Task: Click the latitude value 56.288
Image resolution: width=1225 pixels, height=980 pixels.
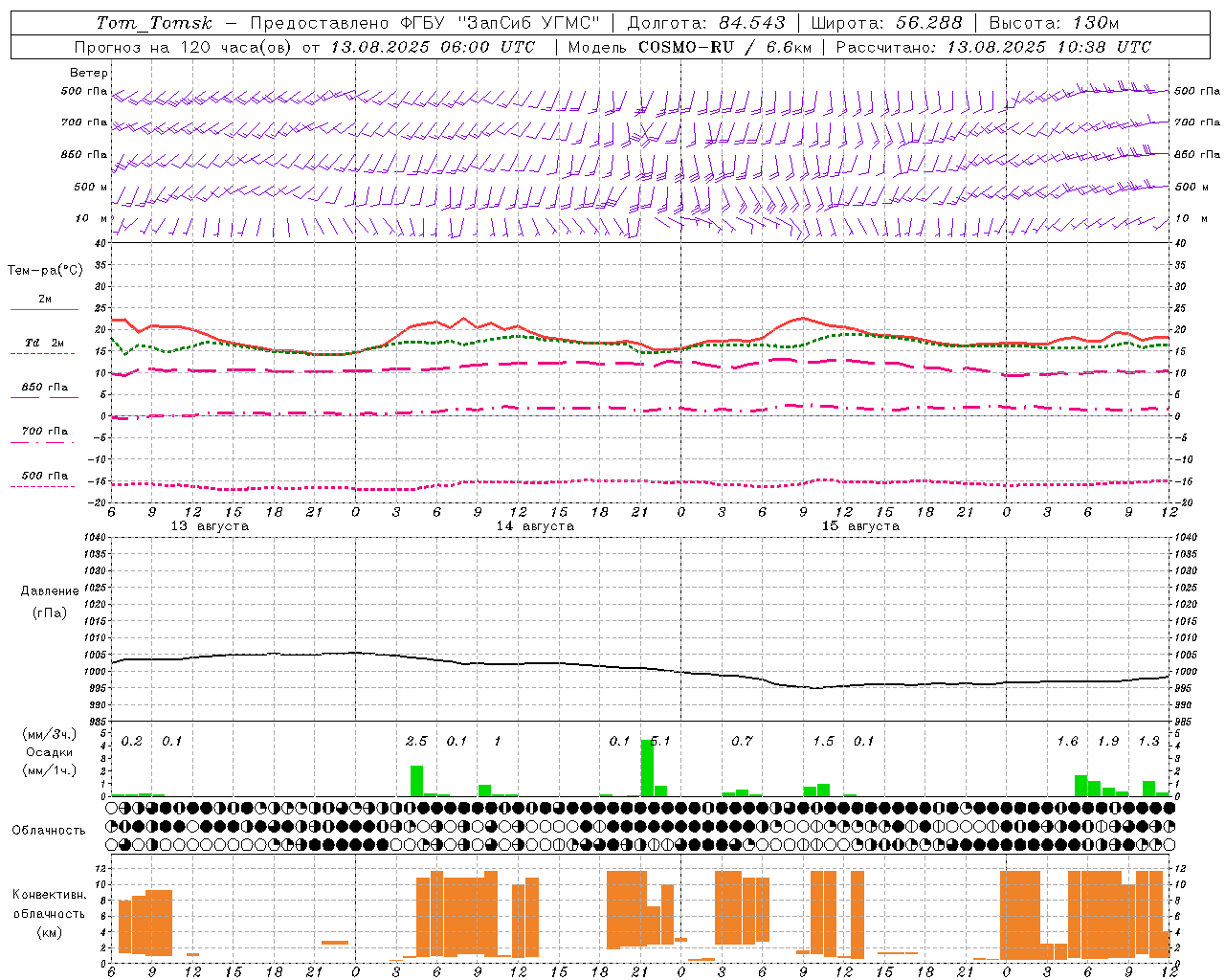Action: 929,23
